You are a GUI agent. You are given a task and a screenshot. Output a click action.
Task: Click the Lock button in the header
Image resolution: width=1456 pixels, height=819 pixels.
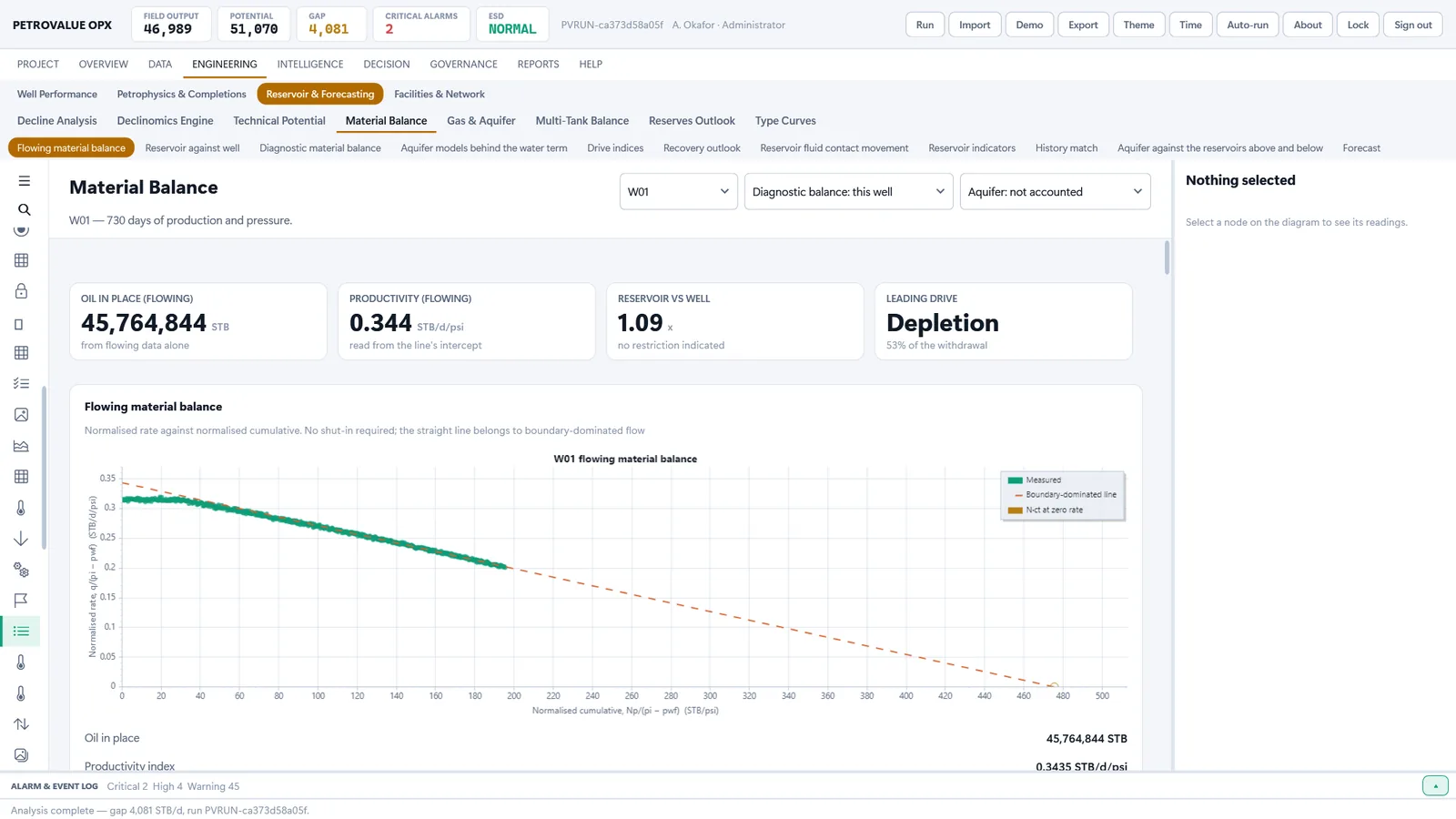tap(1358, 25)
